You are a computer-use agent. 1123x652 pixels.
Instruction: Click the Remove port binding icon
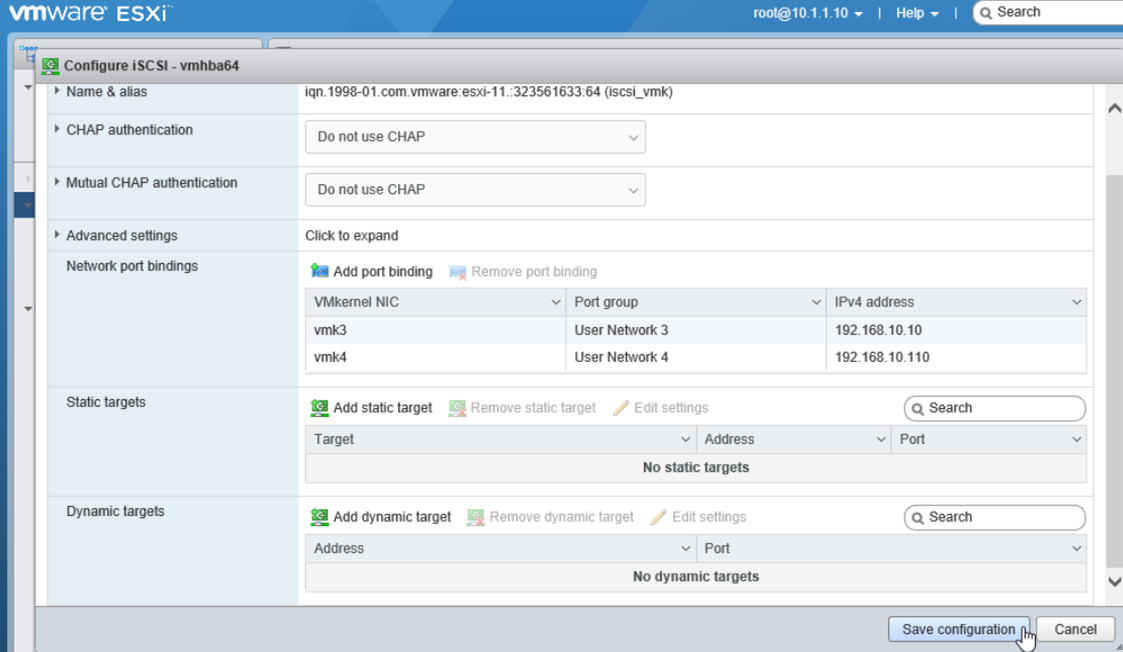(458, 272)
